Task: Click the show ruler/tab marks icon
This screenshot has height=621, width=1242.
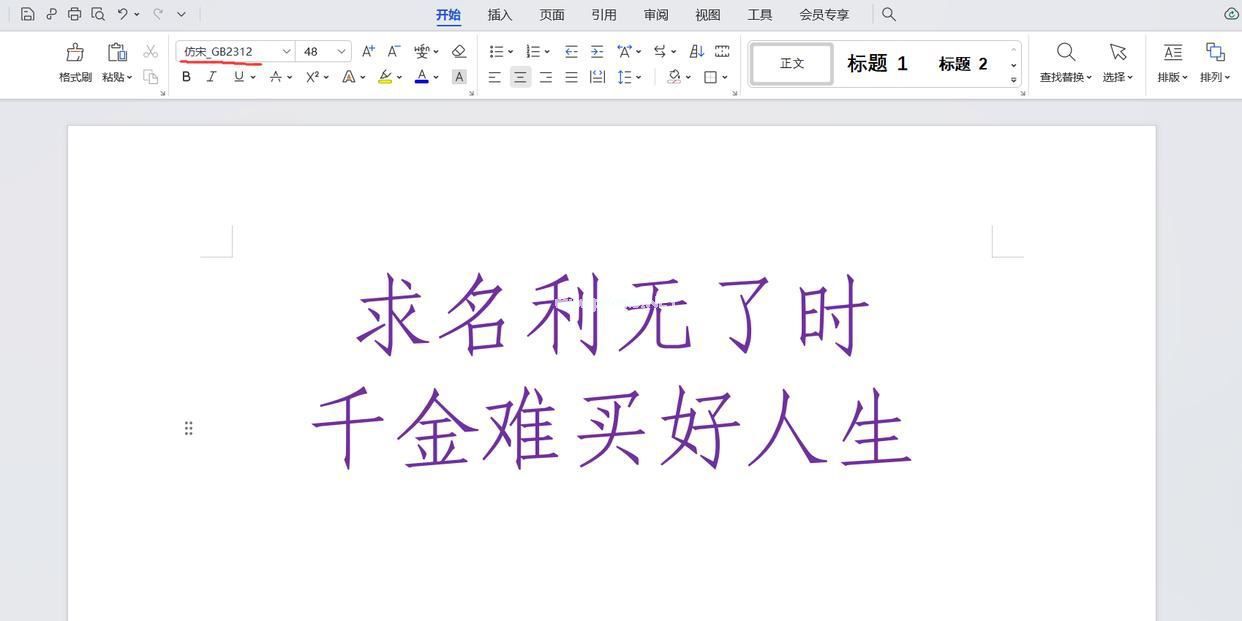Action: [x=722, y=51]
